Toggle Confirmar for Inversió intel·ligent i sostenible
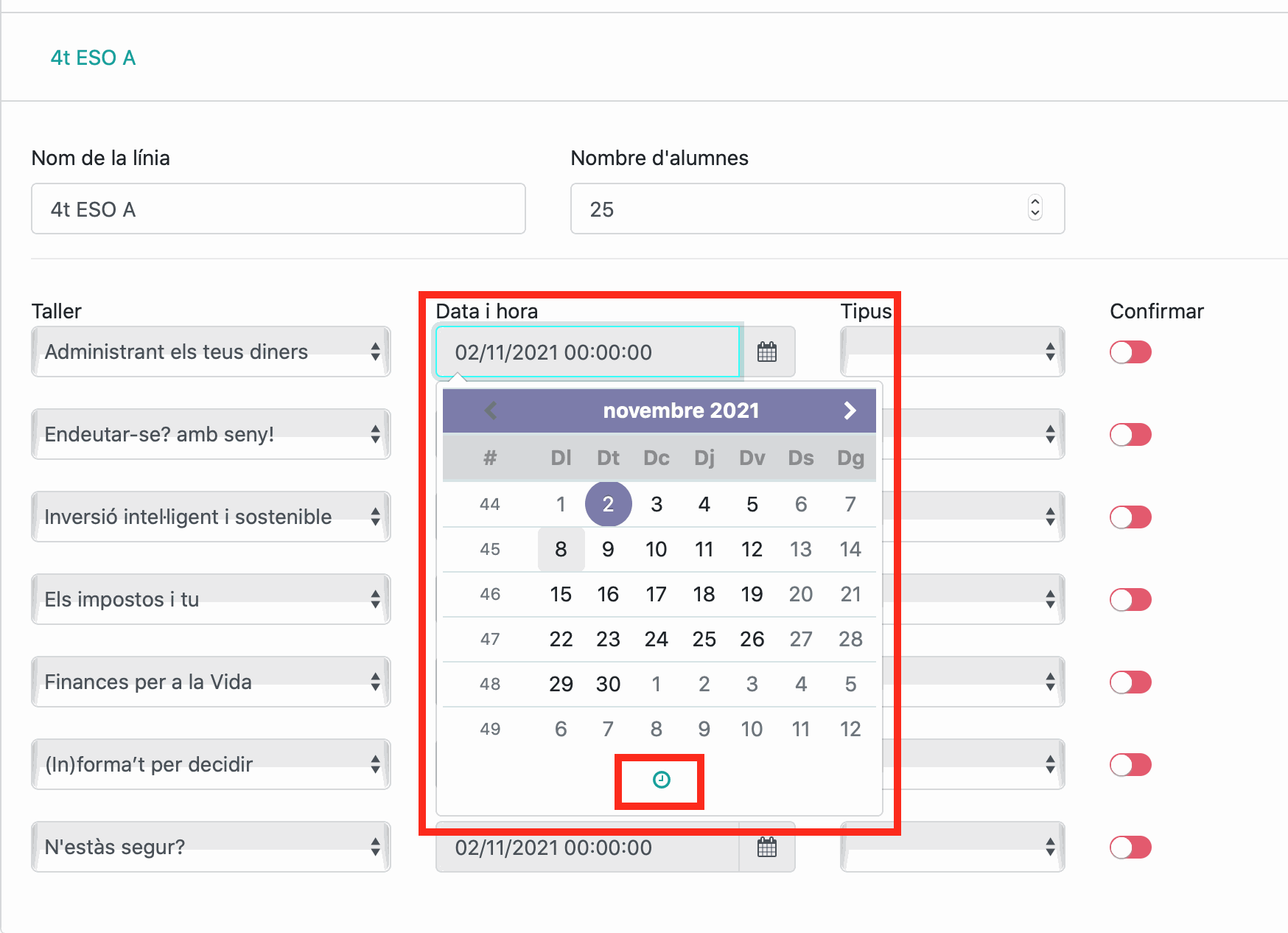 pyautogui.click(x=1130, y=517)
